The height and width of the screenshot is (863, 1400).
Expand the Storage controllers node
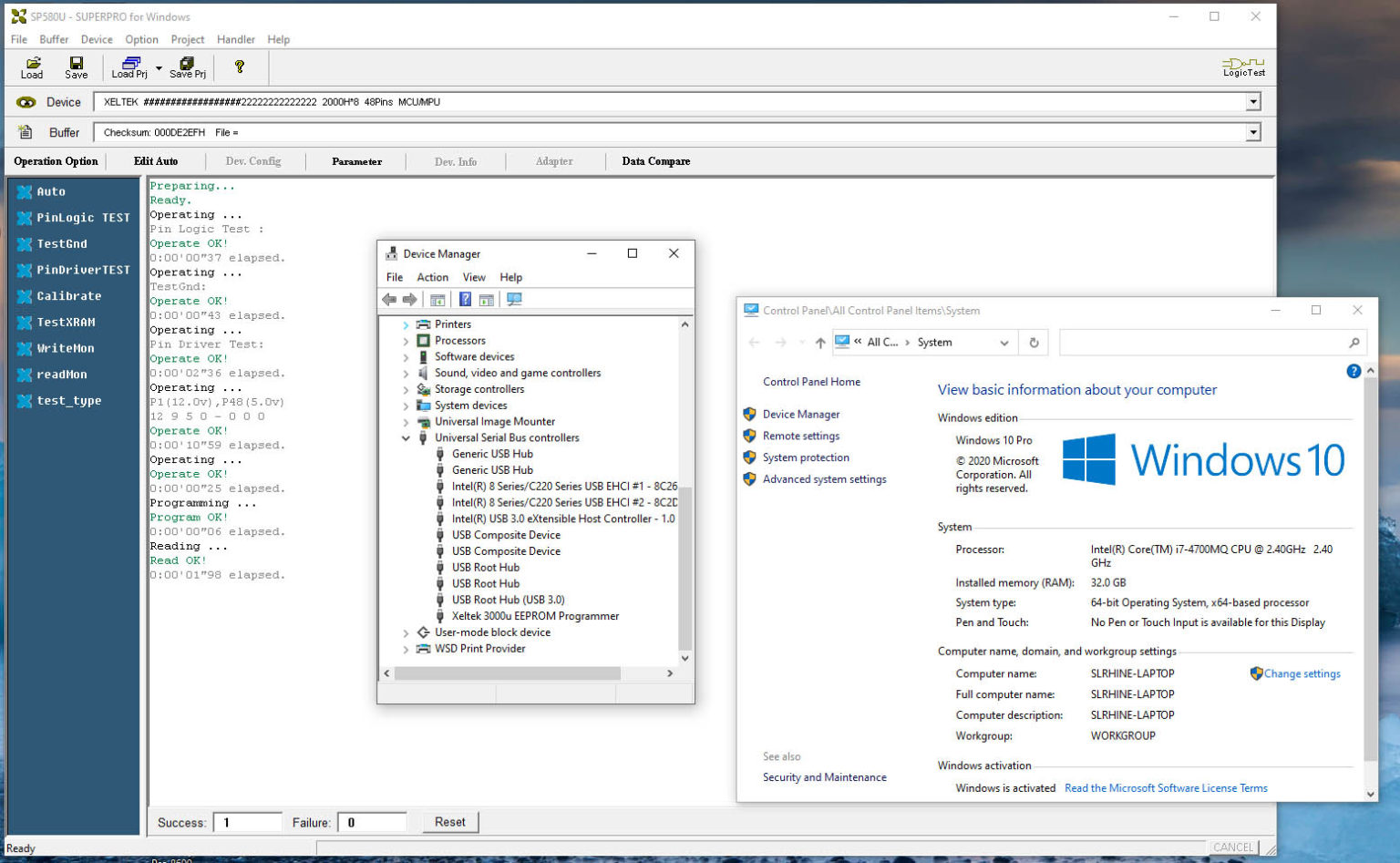[x=406, y=389]
